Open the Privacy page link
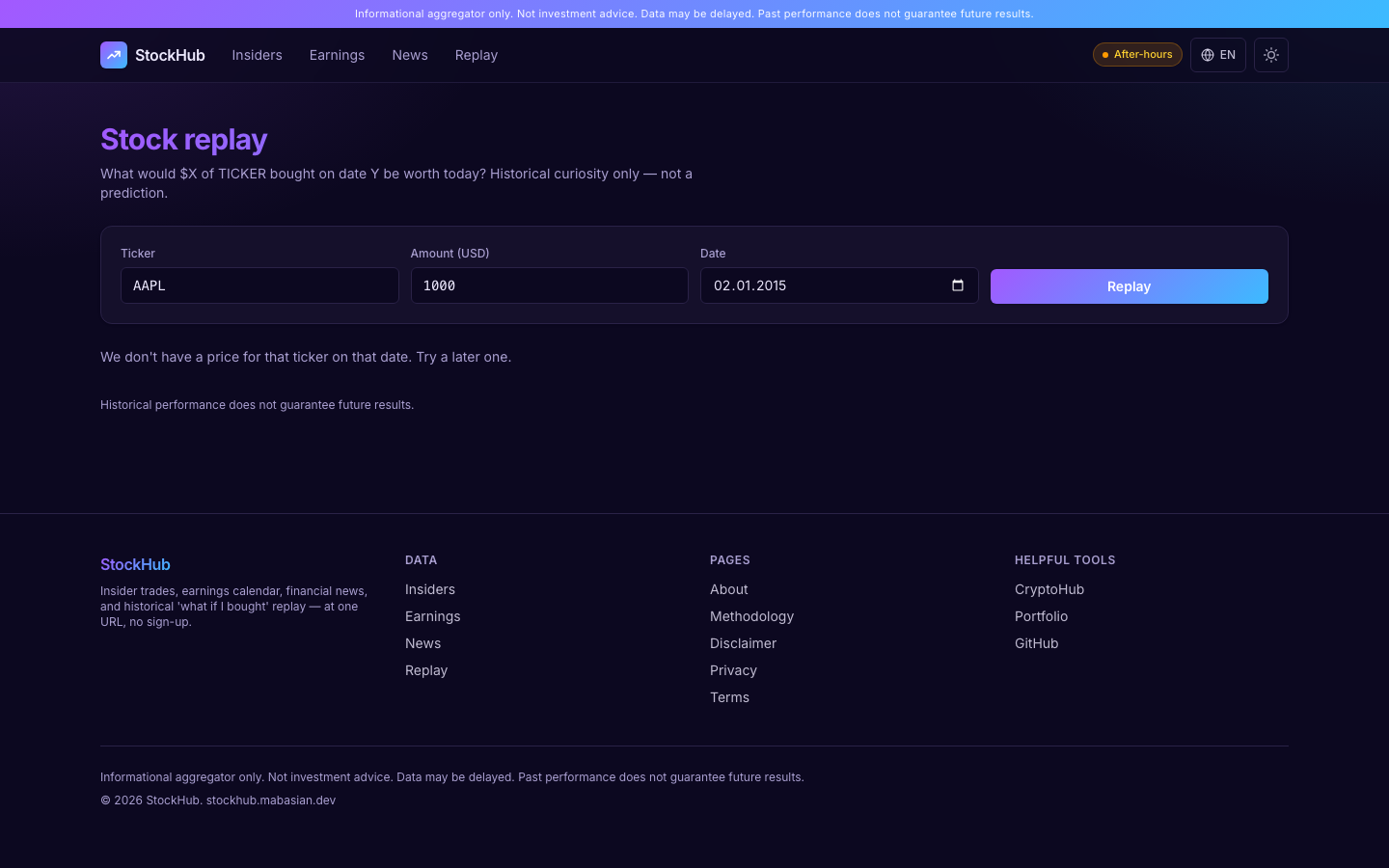 (733, 670)
